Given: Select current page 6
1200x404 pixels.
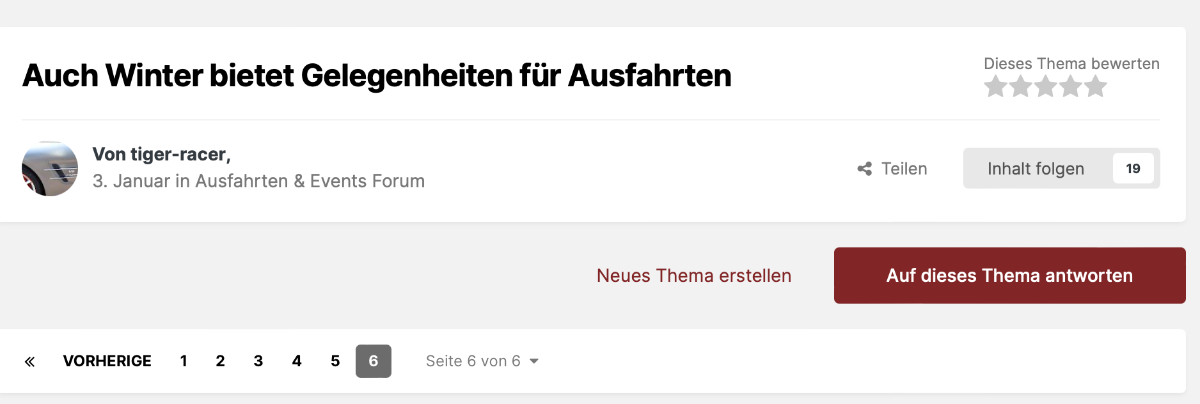Looking at the screenshot, I should (x=373, y=361).
